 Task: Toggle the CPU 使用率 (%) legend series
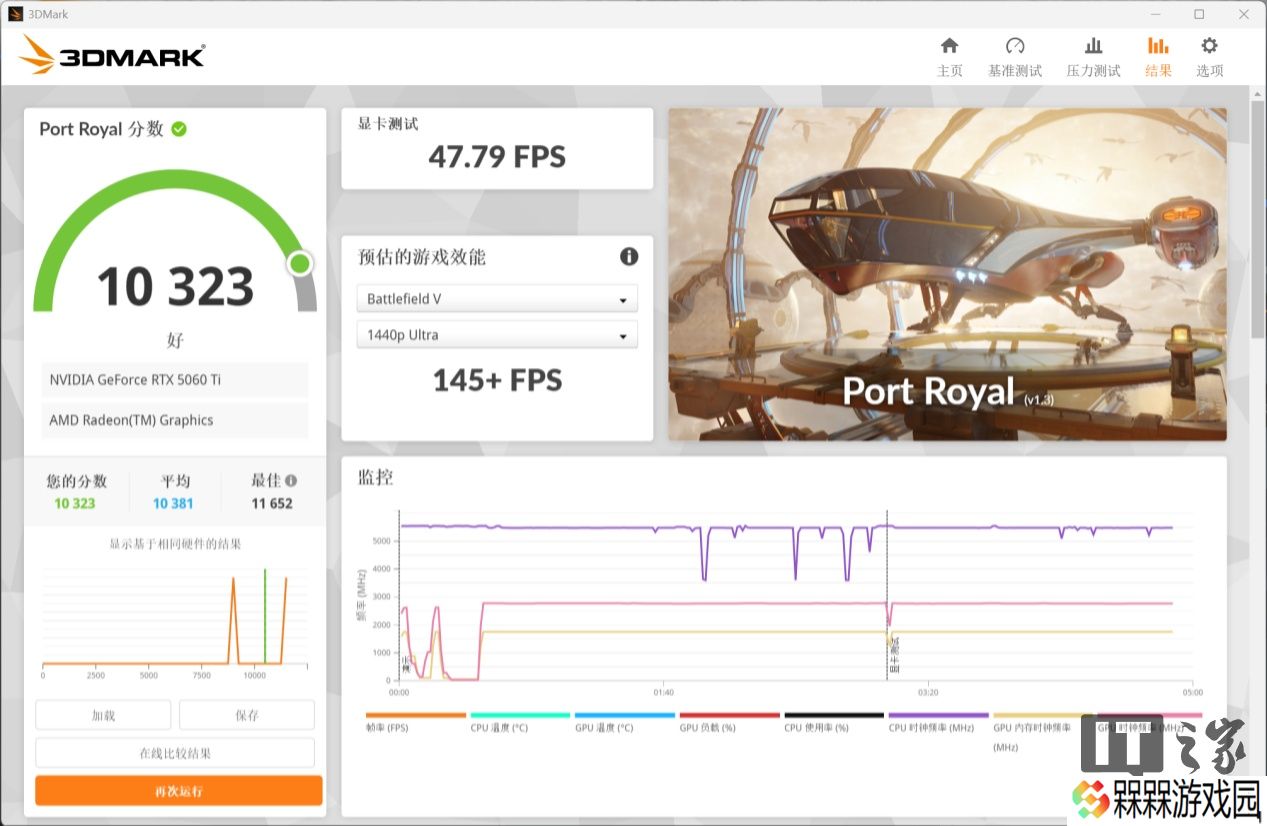pyautogui.click(x=834, y=722)
